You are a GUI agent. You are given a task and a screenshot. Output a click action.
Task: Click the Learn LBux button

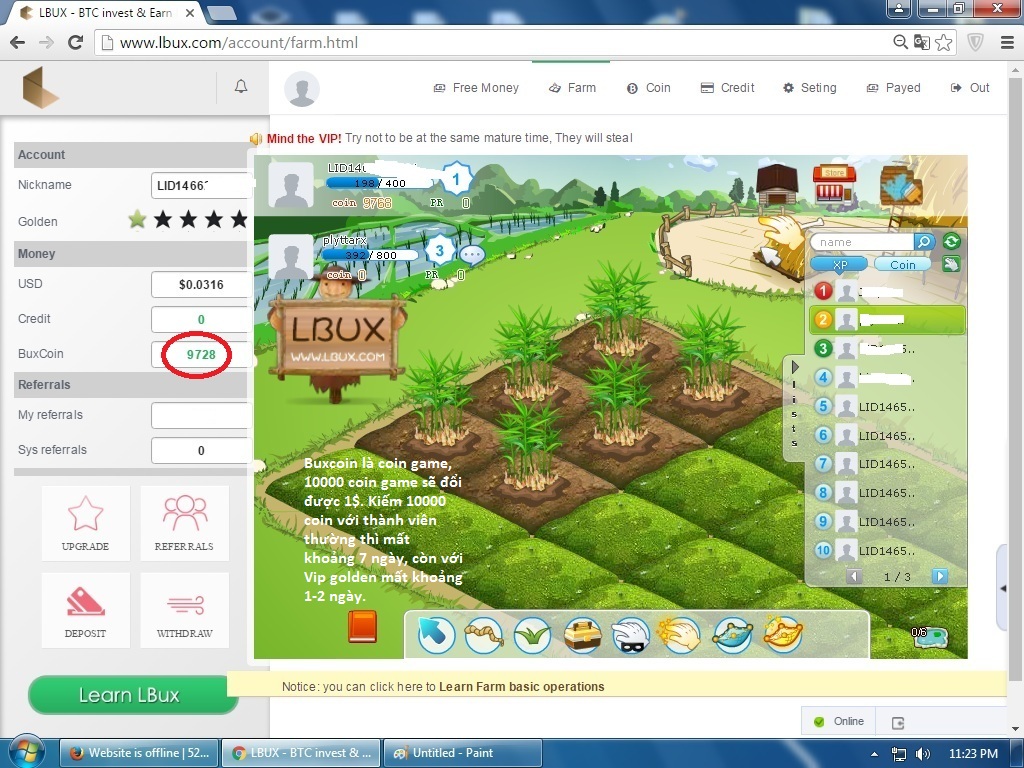pyautogui.click(x=133, y=695)
